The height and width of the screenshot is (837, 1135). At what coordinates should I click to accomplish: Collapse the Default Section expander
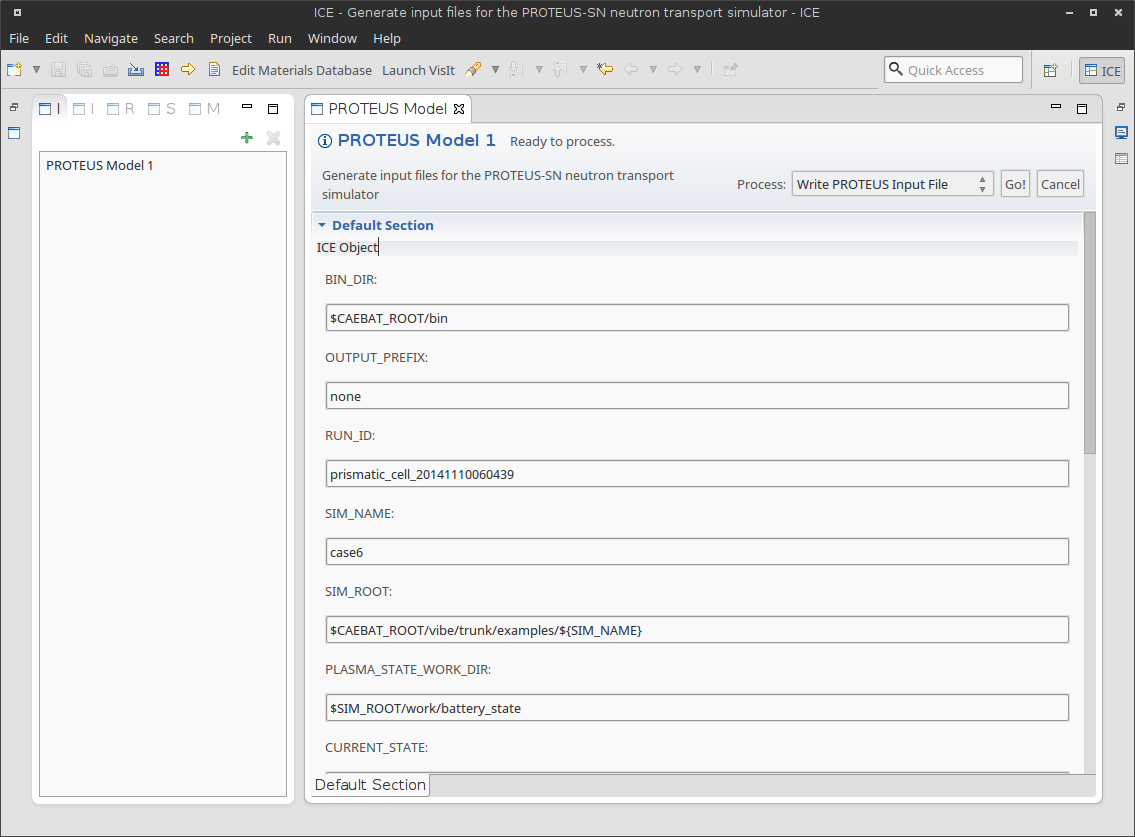tap(322, 225)
